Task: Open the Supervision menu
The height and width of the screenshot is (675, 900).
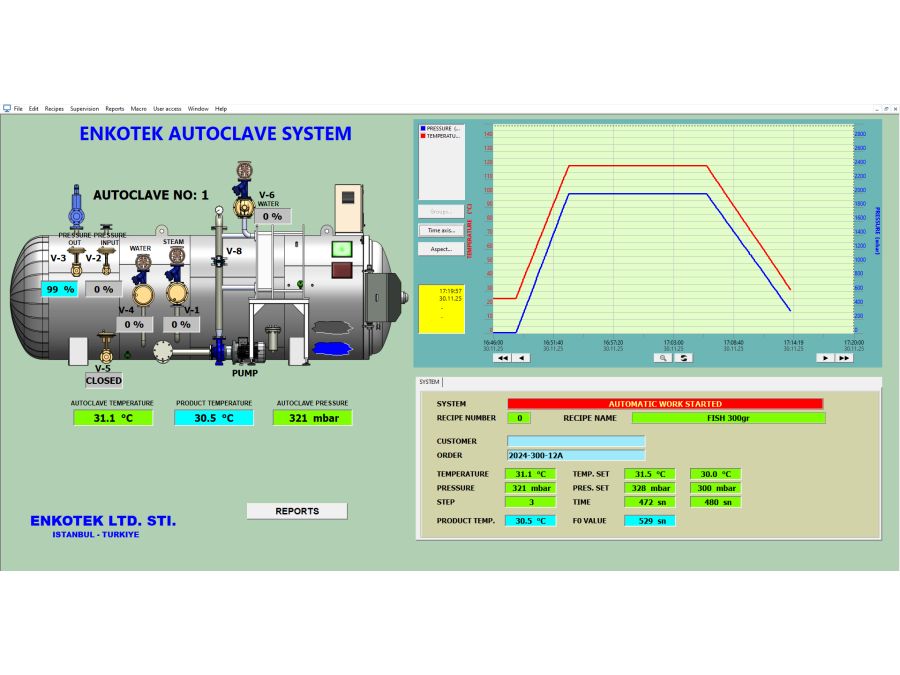Action: point(84,108)
